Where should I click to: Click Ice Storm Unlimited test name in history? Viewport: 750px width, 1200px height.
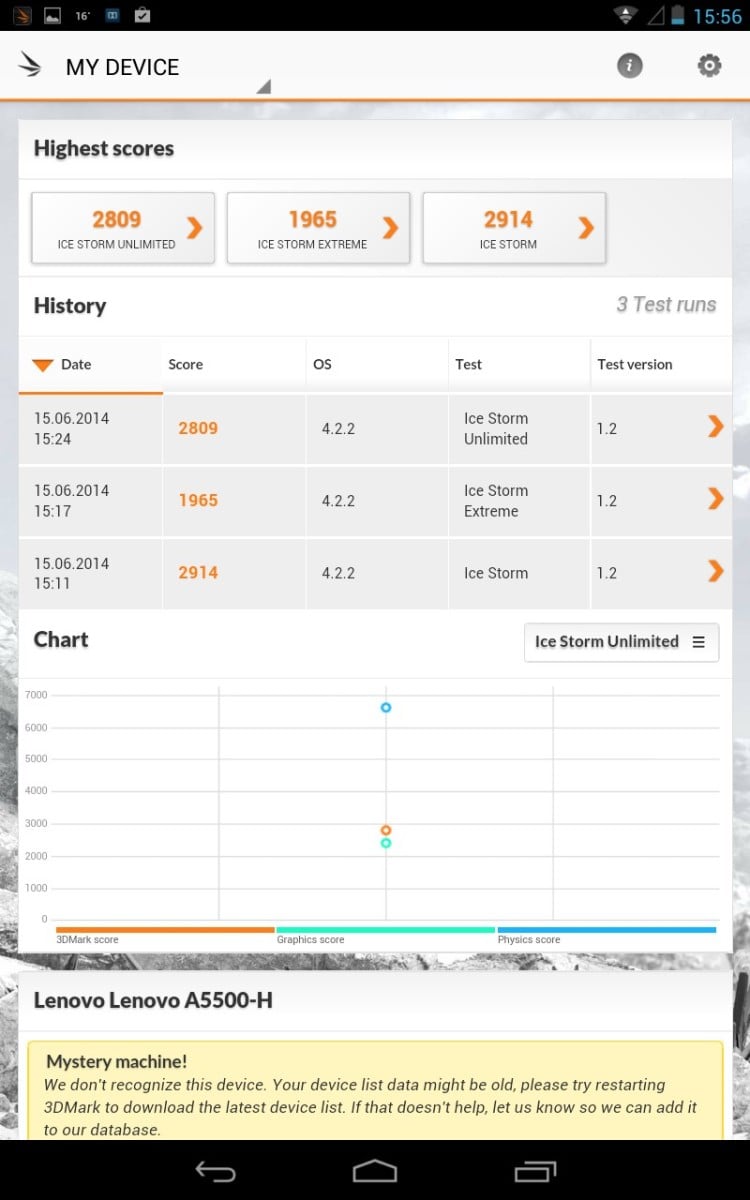point(496,428)
